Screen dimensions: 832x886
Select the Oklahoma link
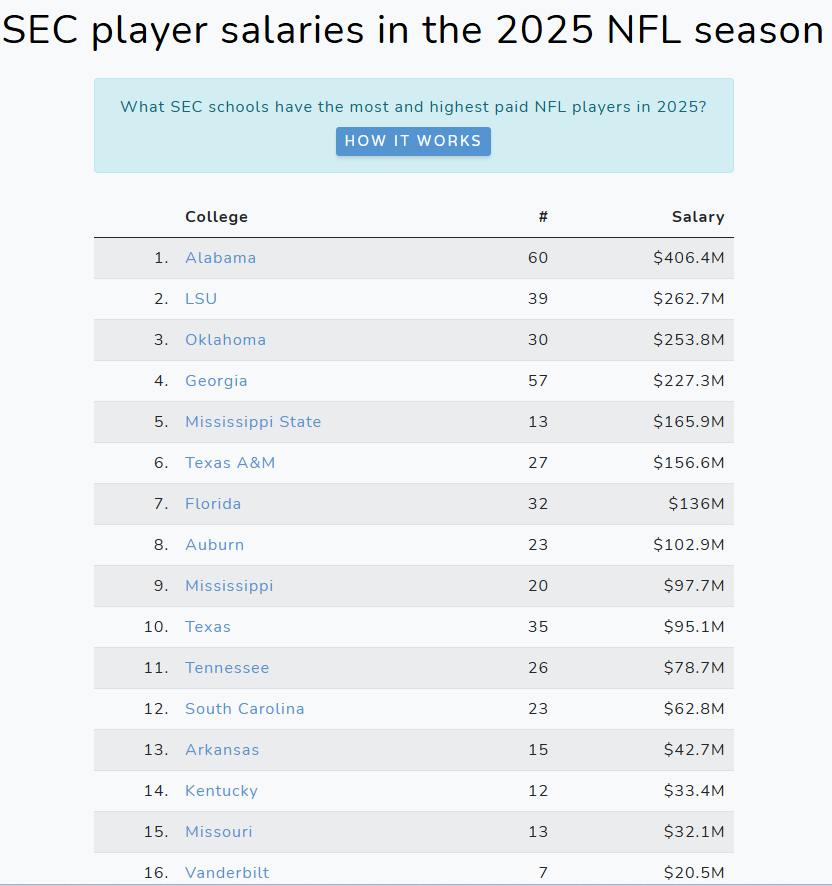[226, 340]
